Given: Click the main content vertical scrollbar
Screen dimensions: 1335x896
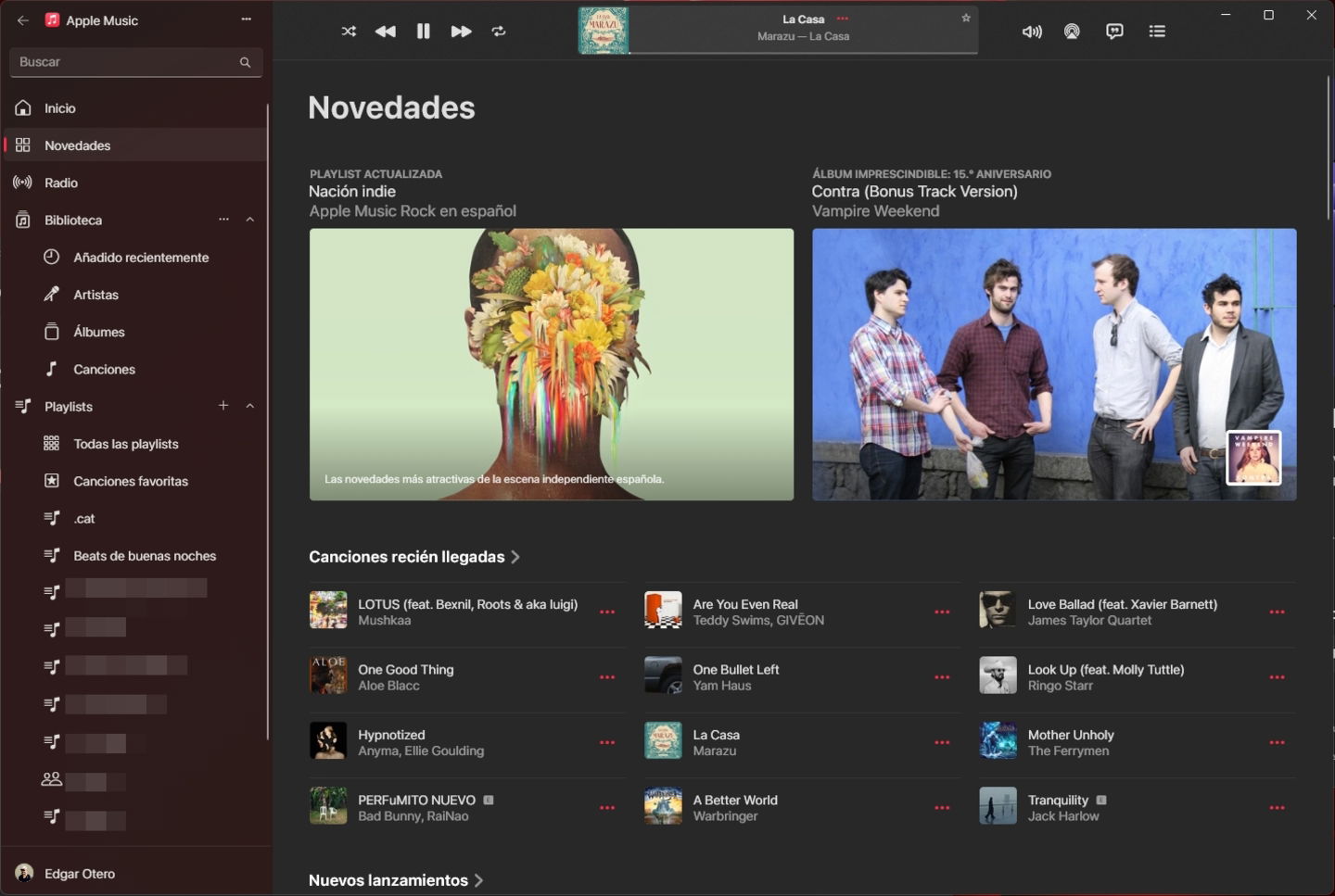Looking at the screenshot, I should point(1329,148).
